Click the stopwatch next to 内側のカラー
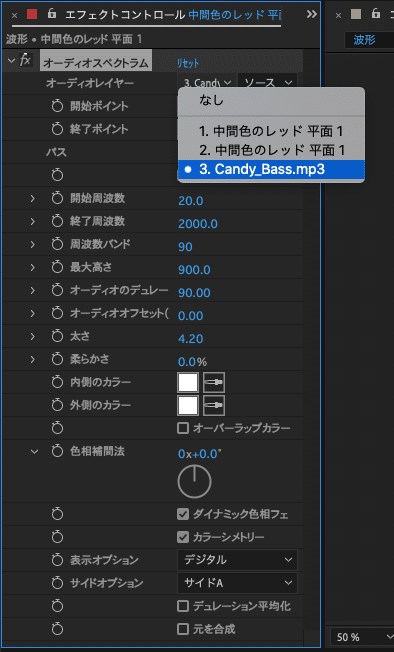Viewport: 394px width, 652px height. click(x=57, y=382)
